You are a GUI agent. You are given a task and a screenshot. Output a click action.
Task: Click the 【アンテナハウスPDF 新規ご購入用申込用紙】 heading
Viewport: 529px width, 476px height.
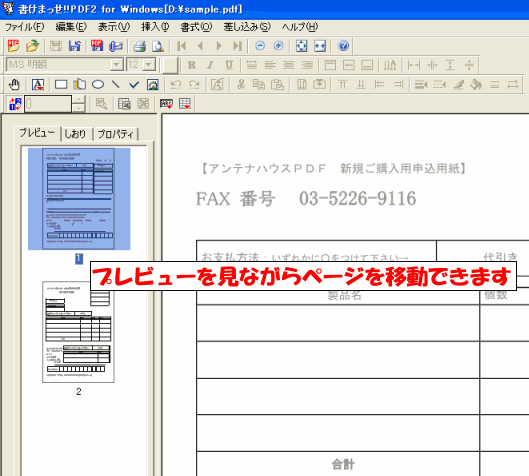(x=333, y=168)
